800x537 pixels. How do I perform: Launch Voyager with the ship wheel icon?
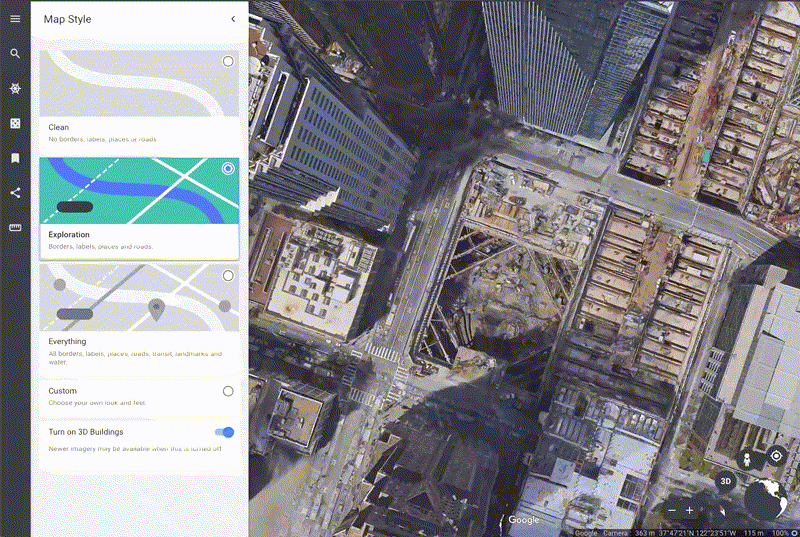(x=15, y=89)
